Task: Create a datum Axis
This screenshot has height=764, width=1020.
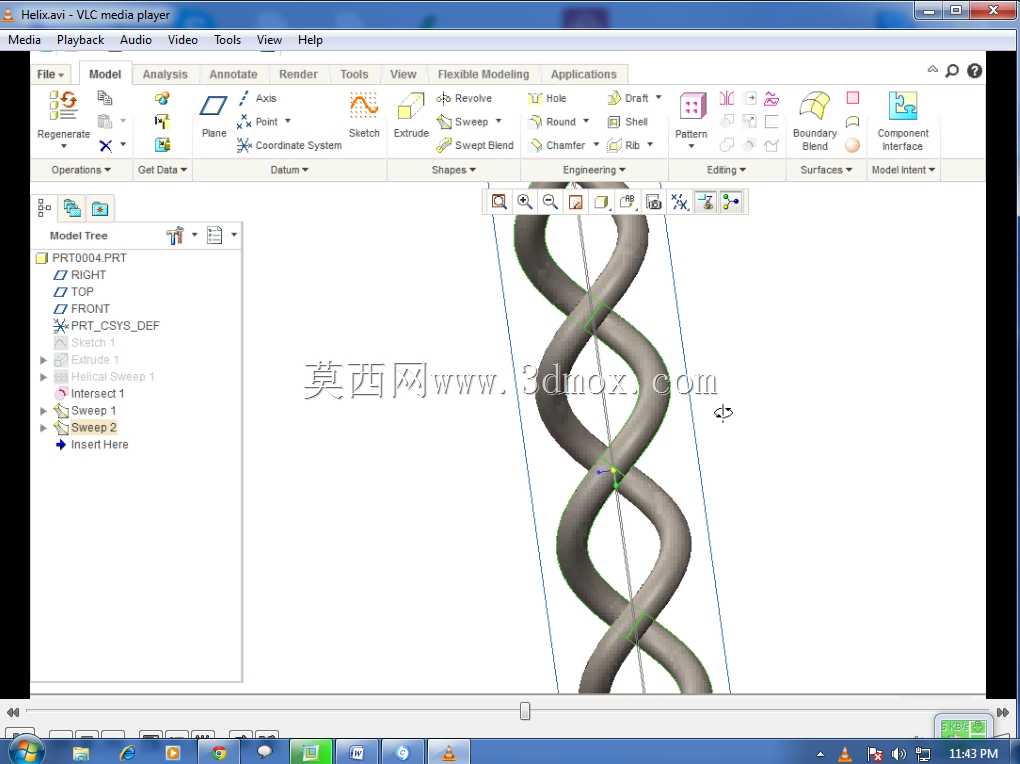Action: click(x=257, y=98)
